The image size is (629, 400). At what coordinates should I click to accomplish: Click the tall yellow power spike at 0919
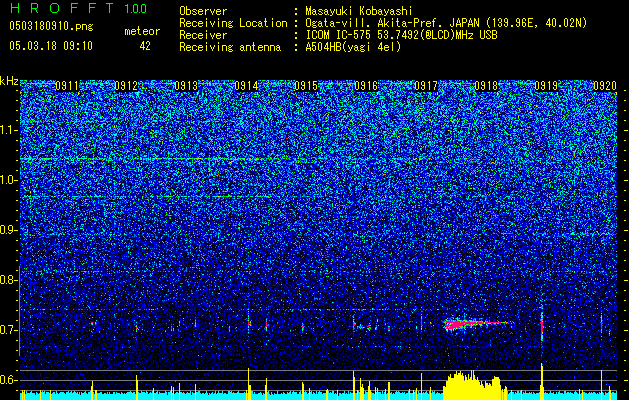coord(542,381)
